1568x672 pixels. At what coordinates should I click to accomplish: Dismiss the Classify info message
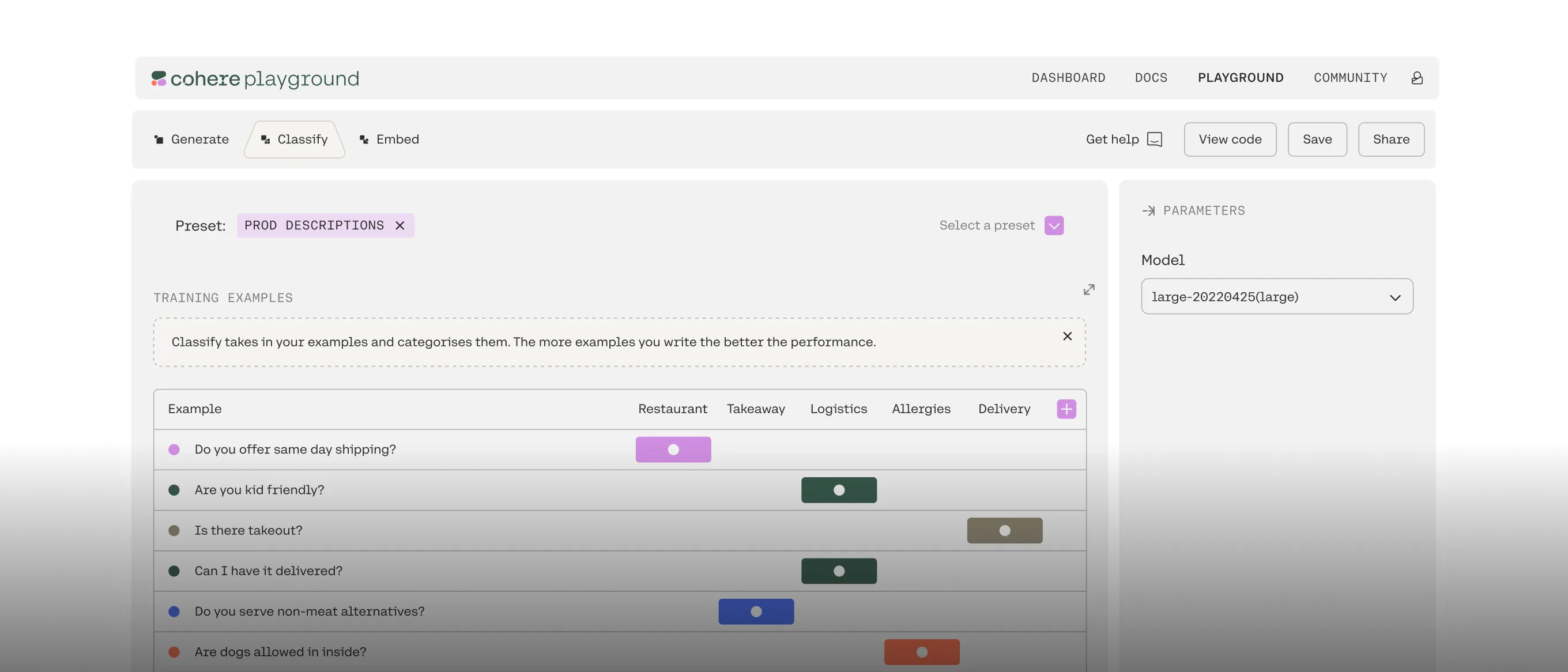pyautogui.click(x=1067, y=336)
